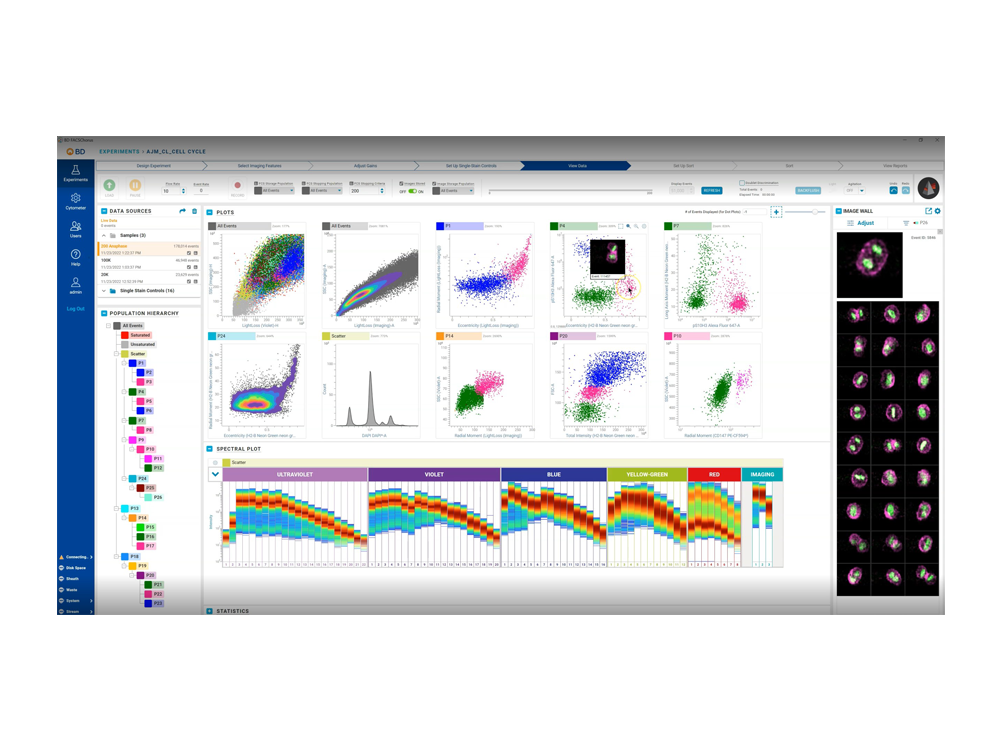Click the Log Out link

75,309
